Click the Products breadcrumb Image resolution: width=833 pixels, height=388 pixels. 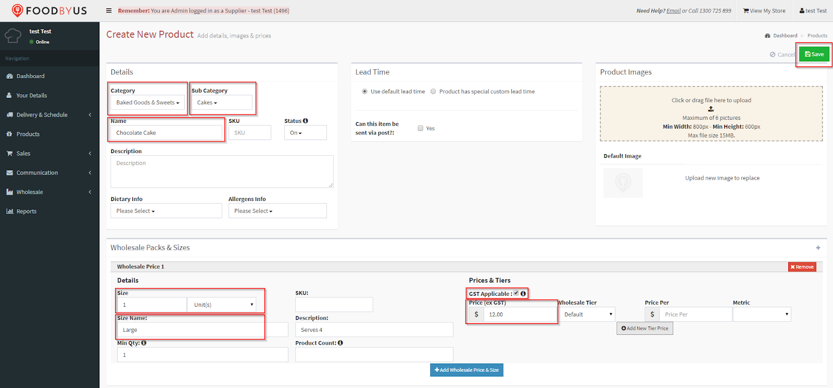(817, 36)
